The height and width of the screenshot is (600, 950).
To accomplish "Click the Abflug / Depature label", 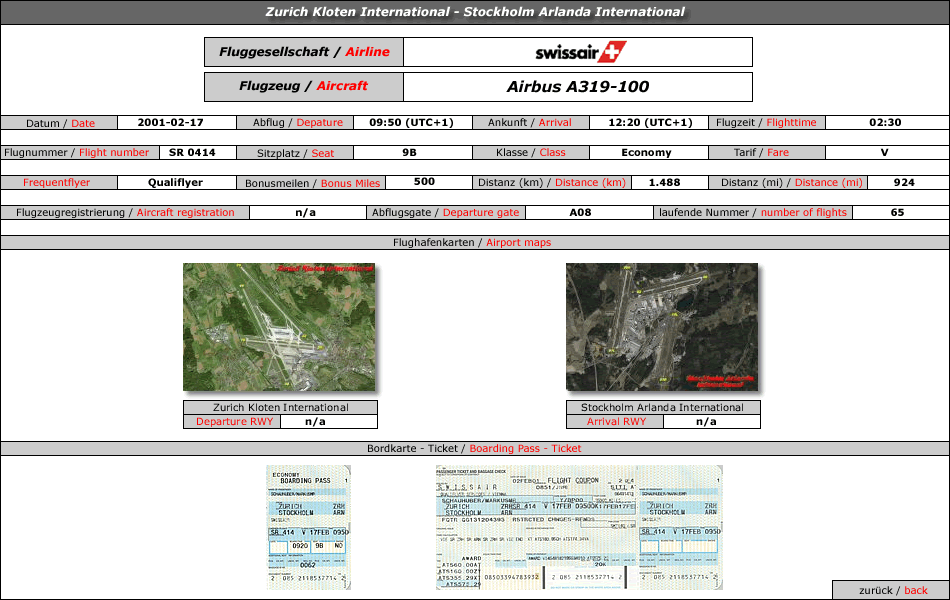I will coord(297,122).
